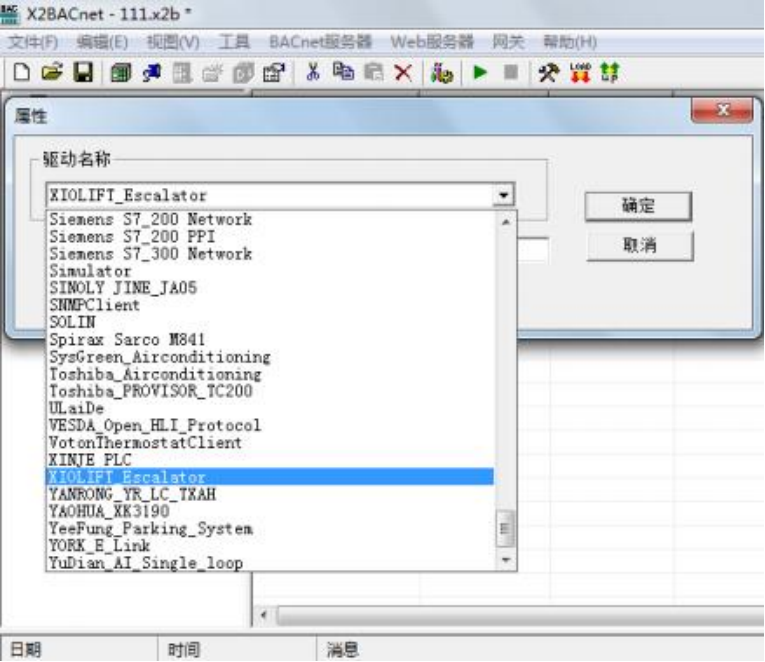765x662 pixels.
Task: Click the hammer and wrench tools icon
Action: (x=549, y=73)
